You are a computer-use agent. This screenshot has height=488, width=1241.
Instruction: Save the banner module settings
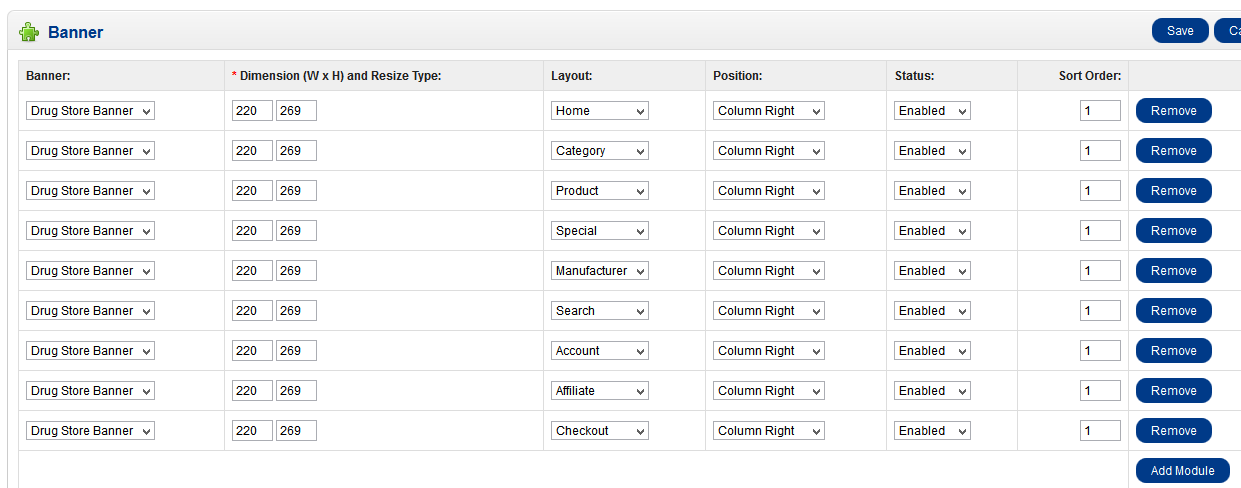[1180, 31]
